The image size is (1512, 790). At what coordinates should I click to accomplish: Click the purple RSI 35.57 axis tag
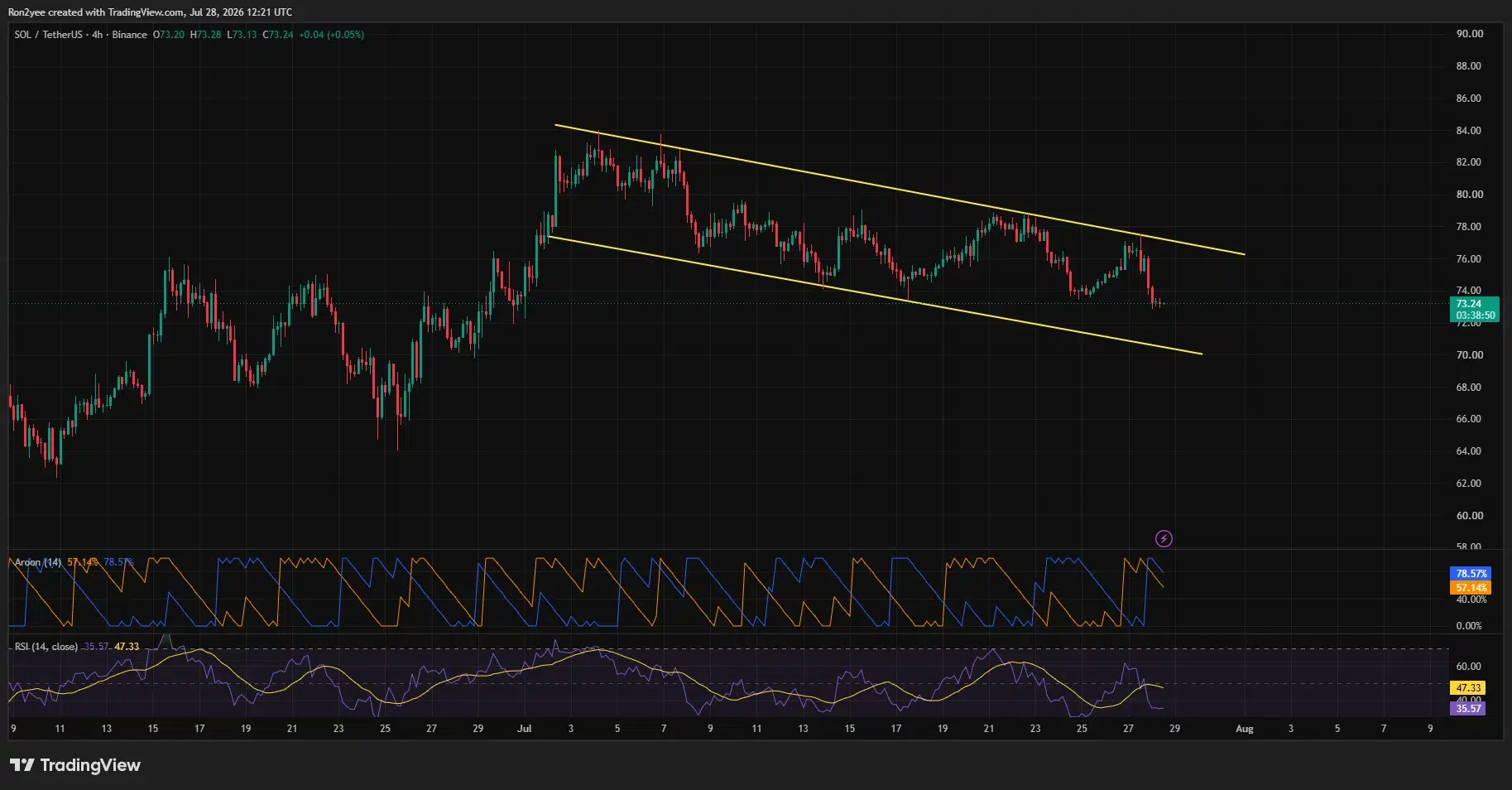pos(1469,709)
